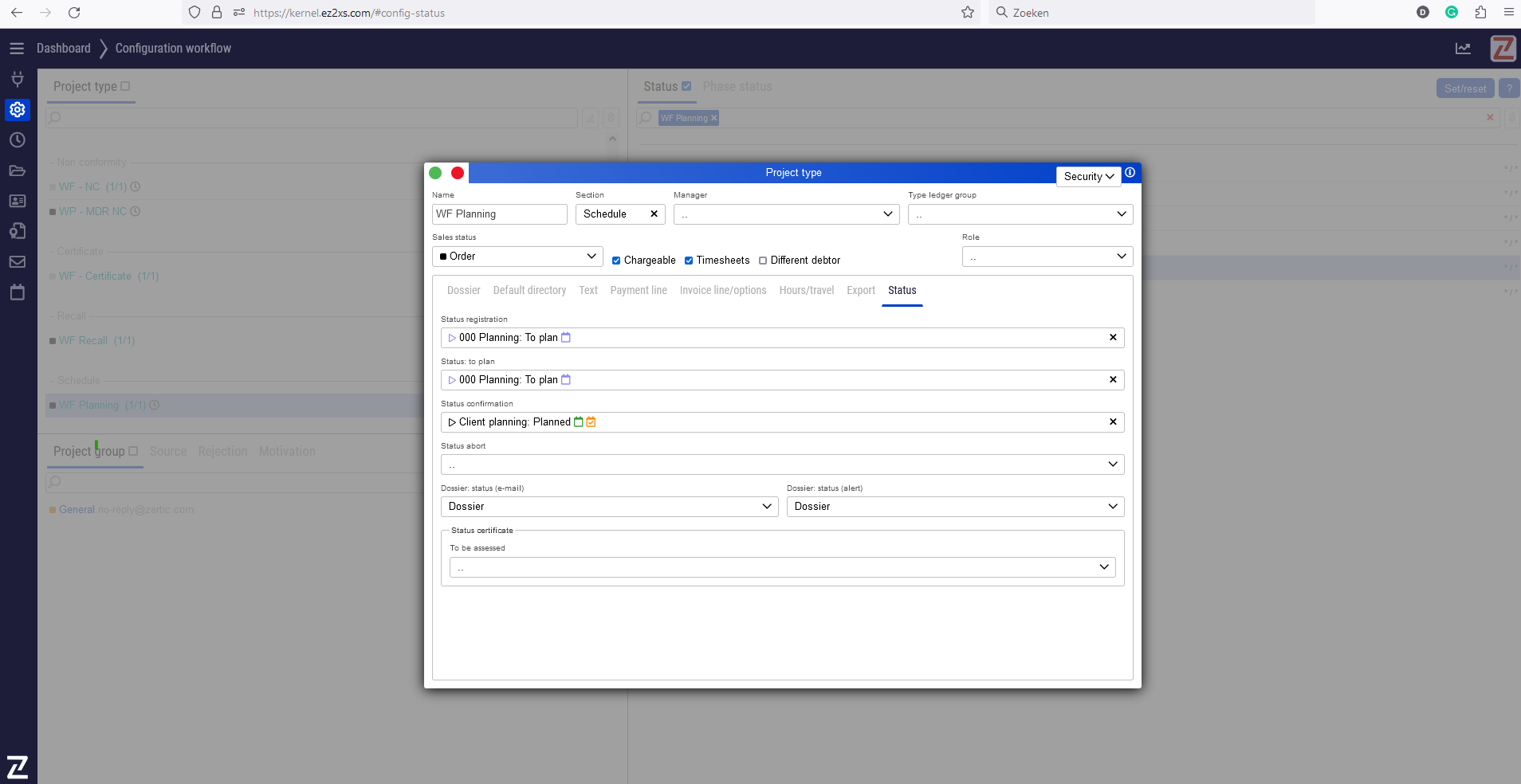The height and width of the screenshot is (784, 1521).
Task: Expand the Sales status Order dropdown
Action: pos(518,257)
